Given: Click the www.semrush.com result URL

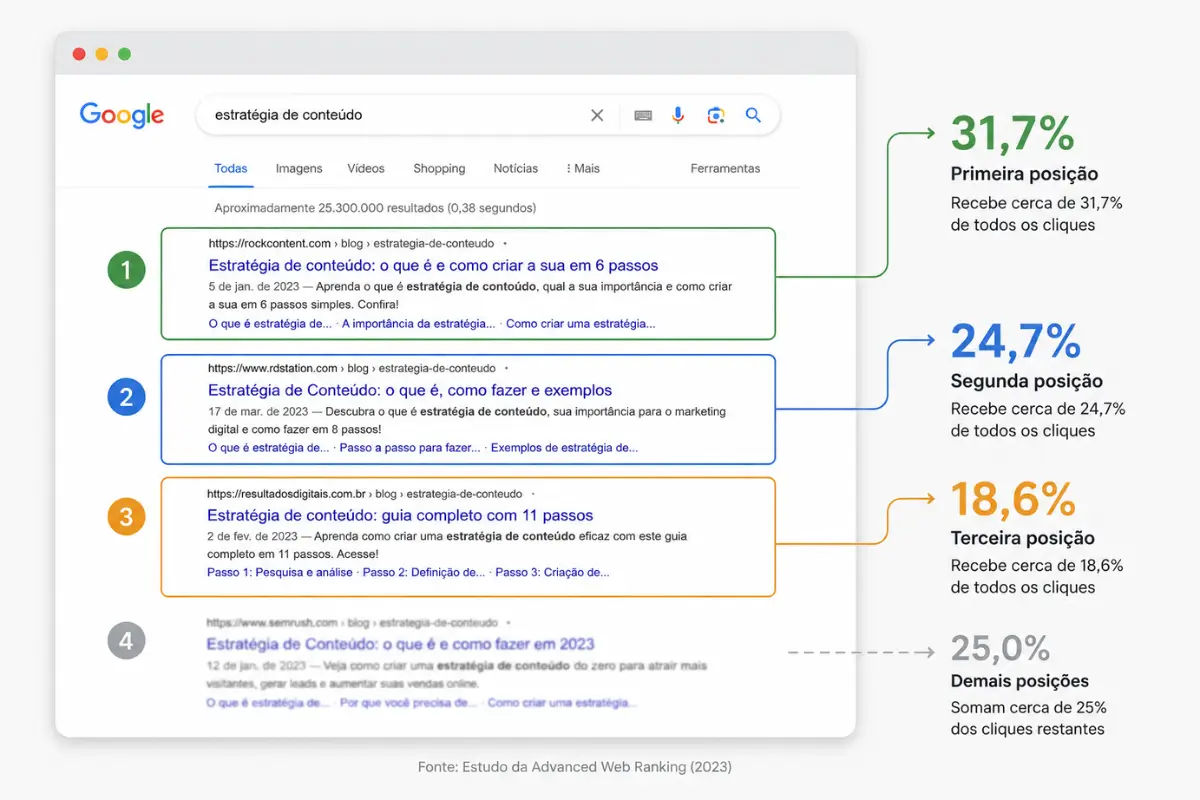Looking at the screenshot, I should (x=351, y=622).
